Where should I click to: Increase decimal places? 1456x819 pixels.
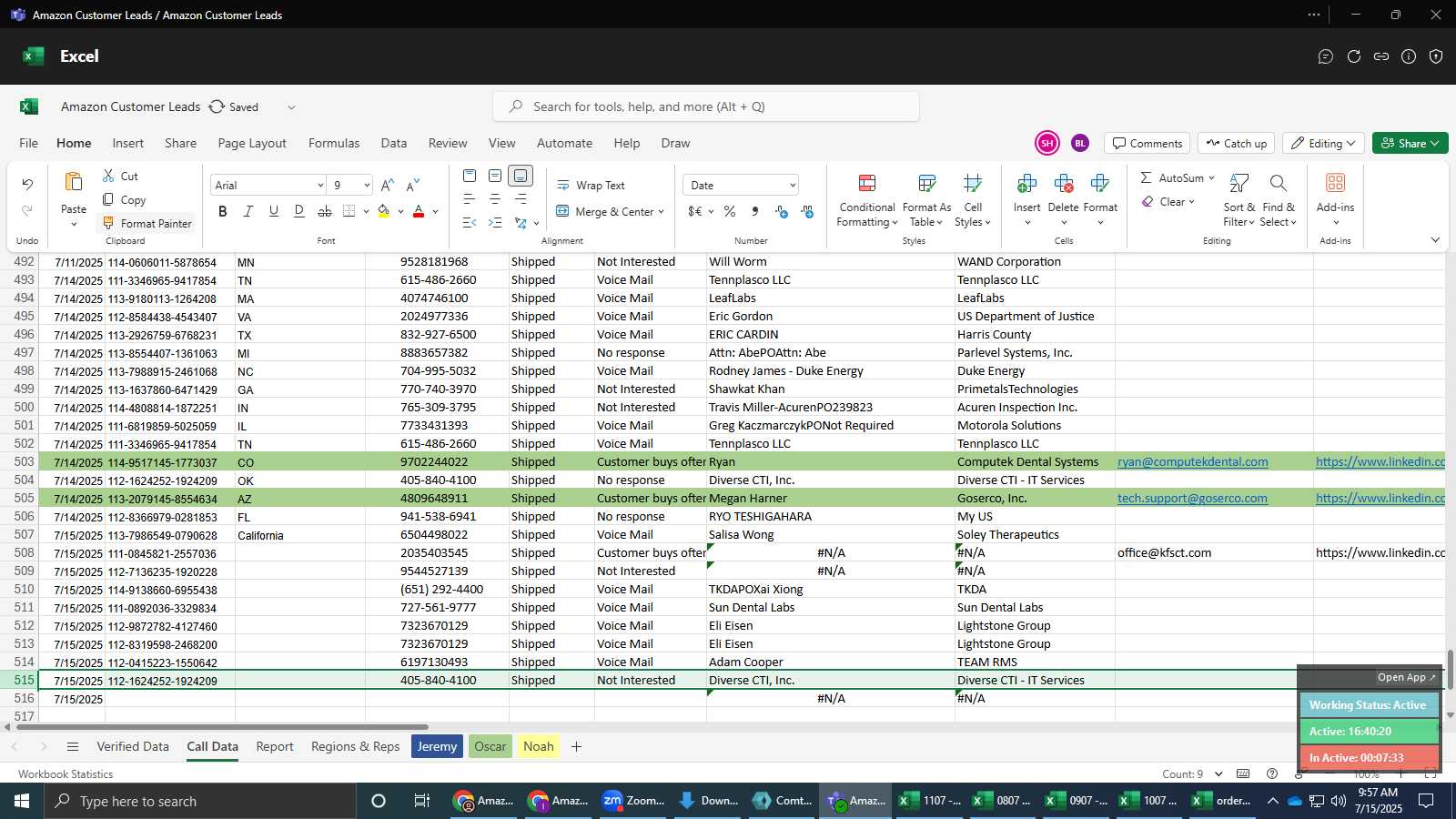tap(782, 211)
